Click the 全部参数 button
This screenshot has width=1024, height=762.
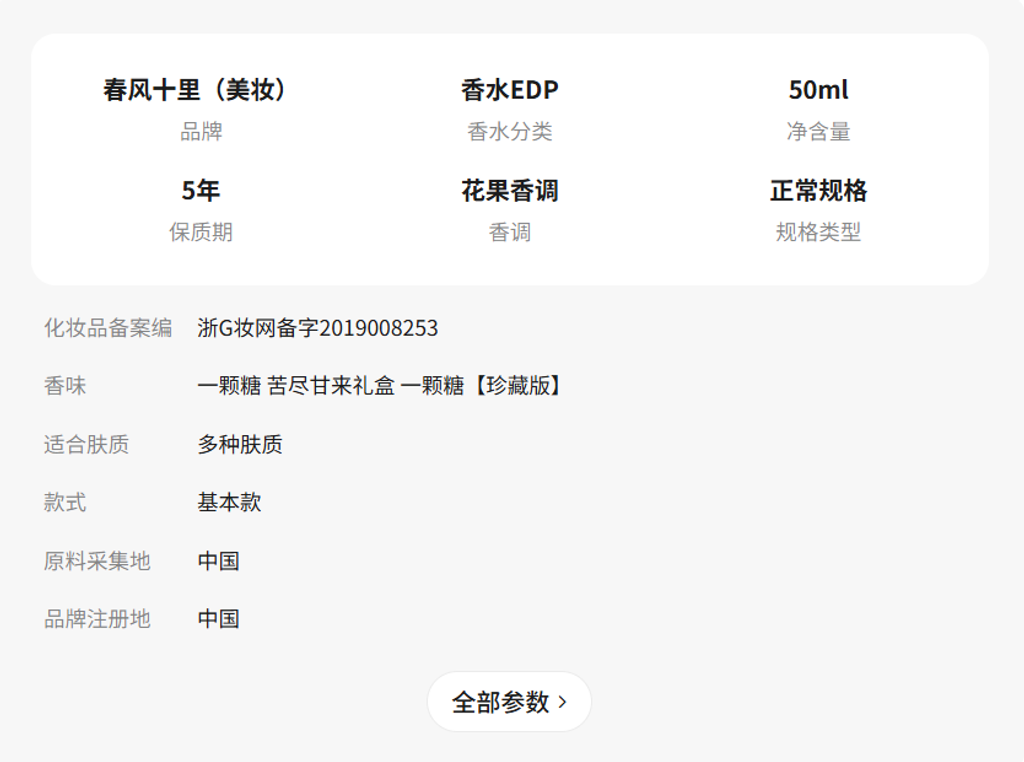click(501, 702)
